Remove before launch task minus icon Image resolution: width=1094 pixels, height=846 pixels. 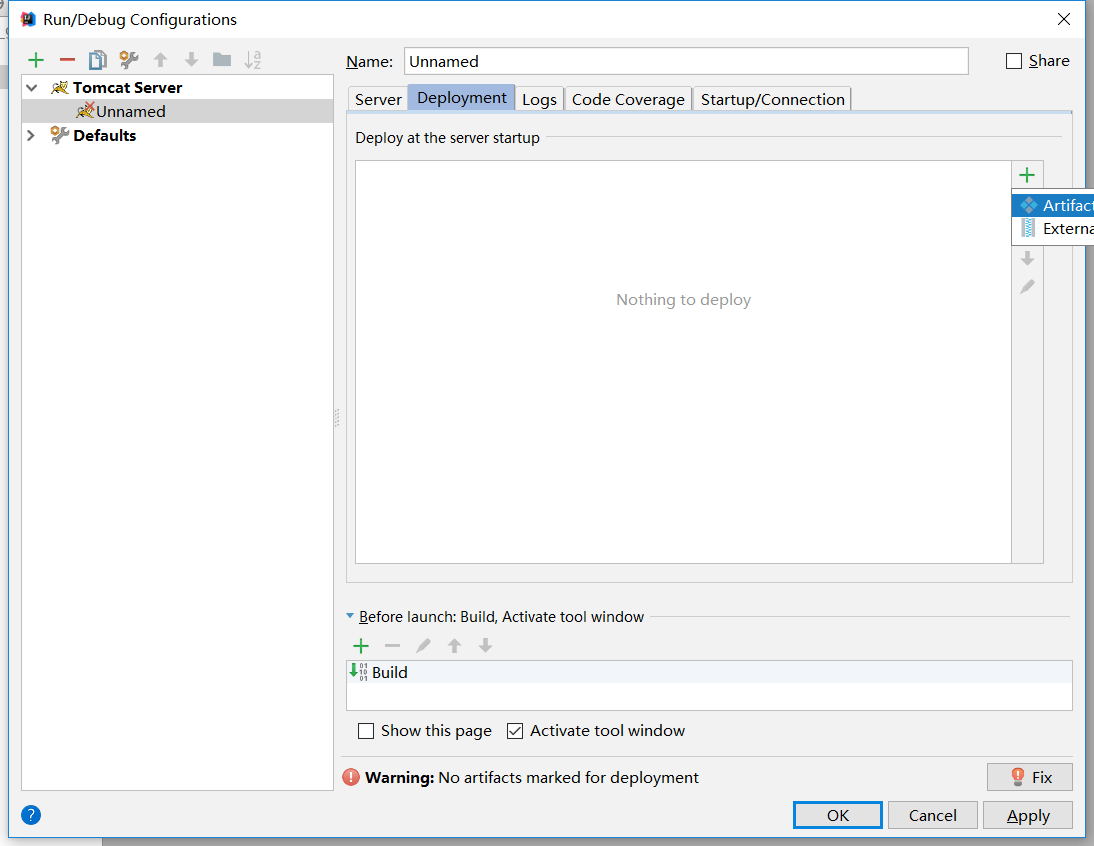(392, 646)
